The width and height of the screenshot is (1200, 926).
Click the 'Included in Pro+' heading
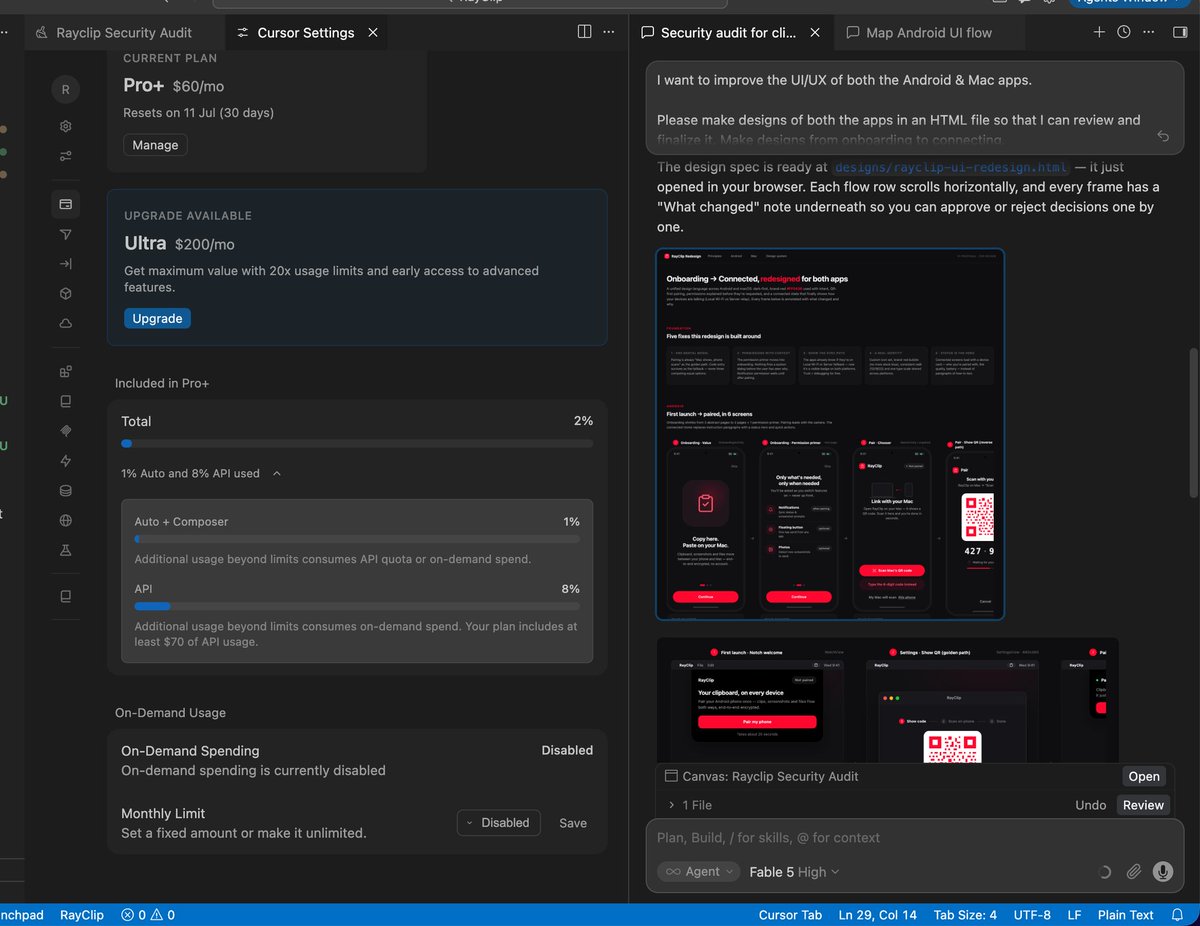click(x=162, y=383)
